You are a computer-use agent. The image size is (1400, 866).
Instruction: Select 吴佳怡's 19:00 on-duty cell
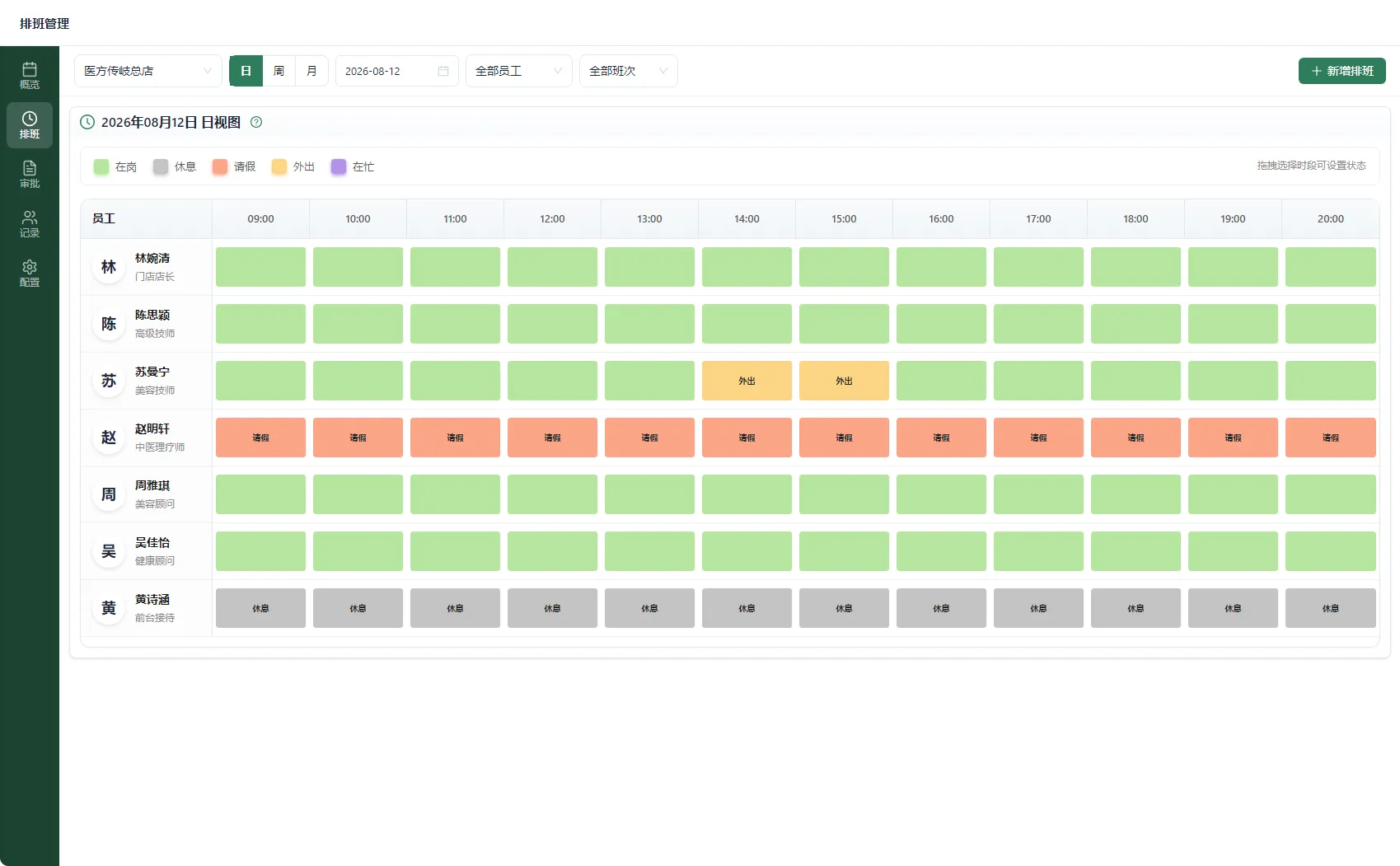point(1233,551)
